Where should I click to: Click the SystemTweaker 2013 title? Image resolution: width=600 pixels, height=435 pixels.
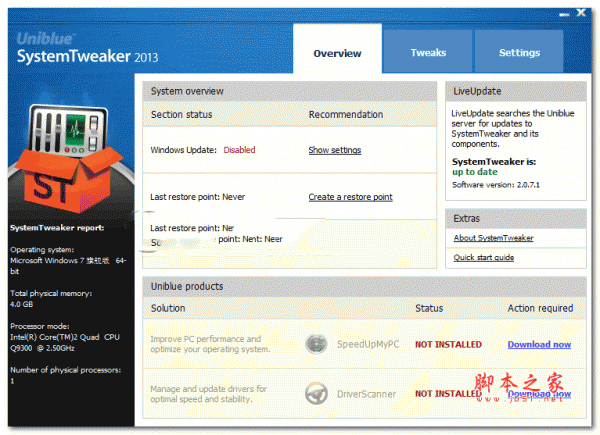pyautogui.click(x=87, y=57)
